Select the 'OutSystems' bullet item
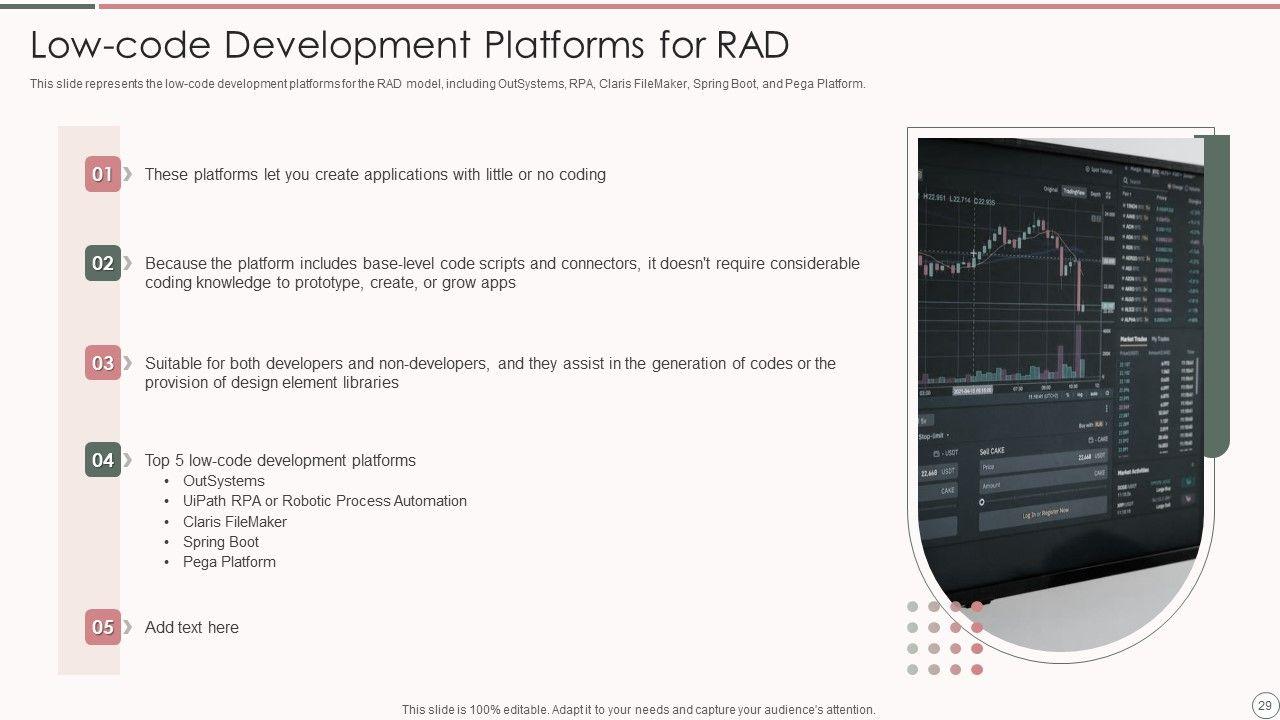This screenshot has height=720, width=1280. (x=223, y=481)
